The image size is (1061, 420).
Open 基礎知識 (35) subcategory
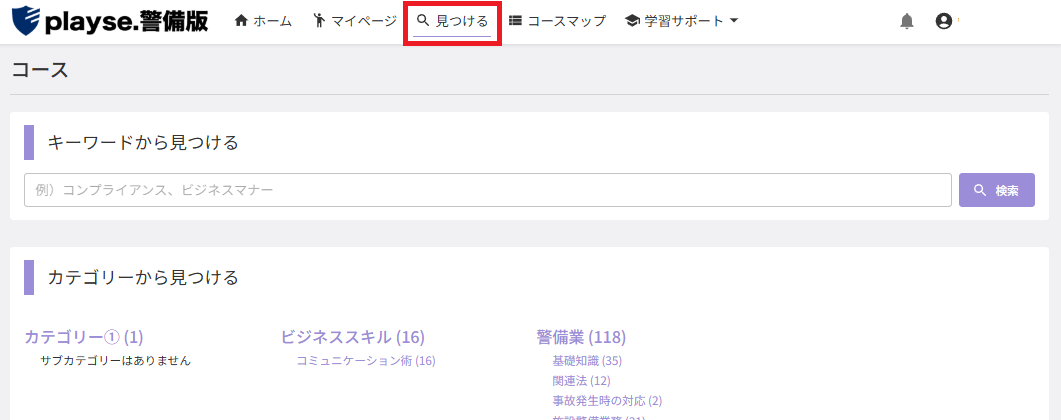(587, 360)
